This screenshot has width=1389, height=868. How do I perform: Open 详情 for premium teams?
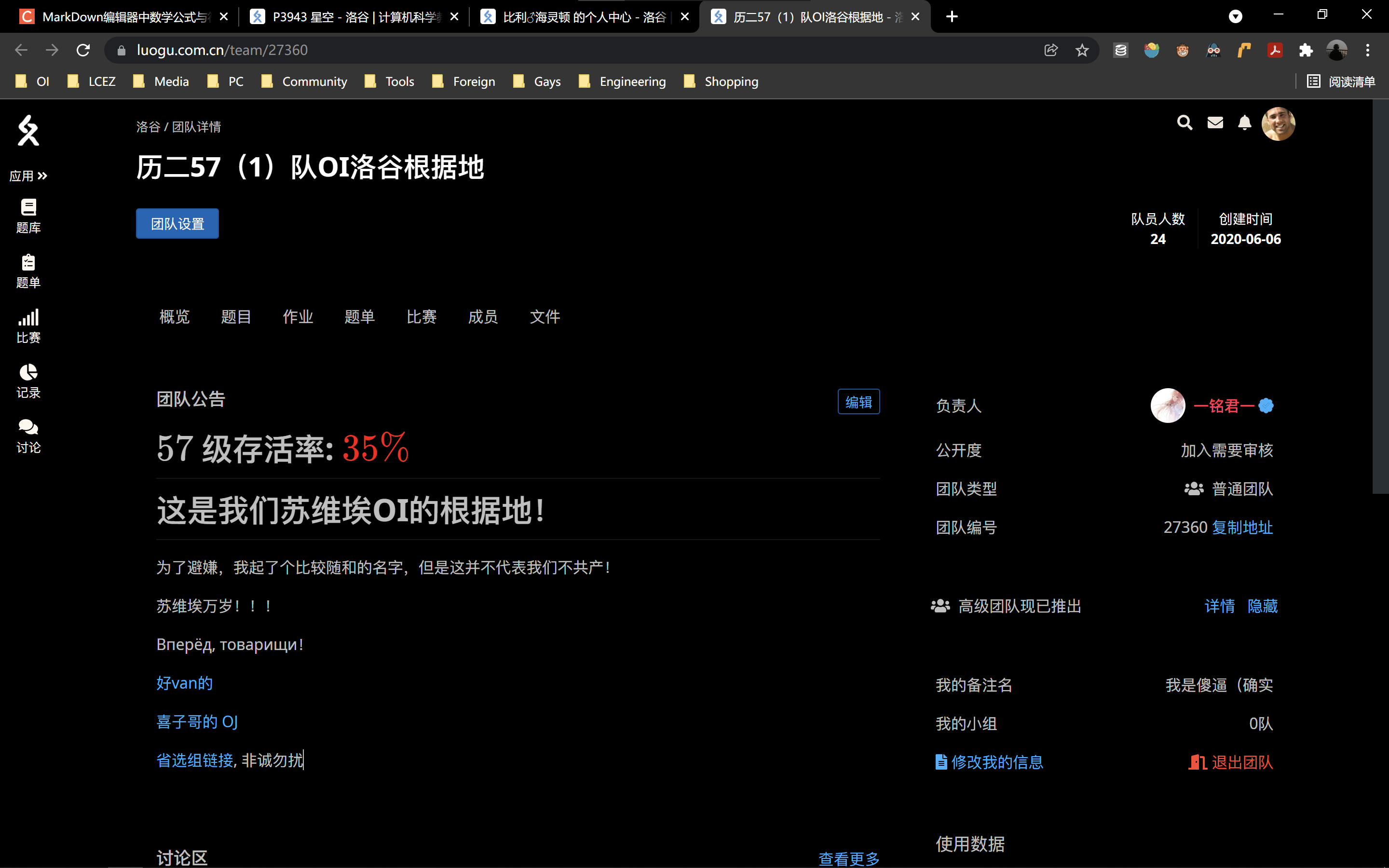pyautogui.click(x=1220, y=606)
